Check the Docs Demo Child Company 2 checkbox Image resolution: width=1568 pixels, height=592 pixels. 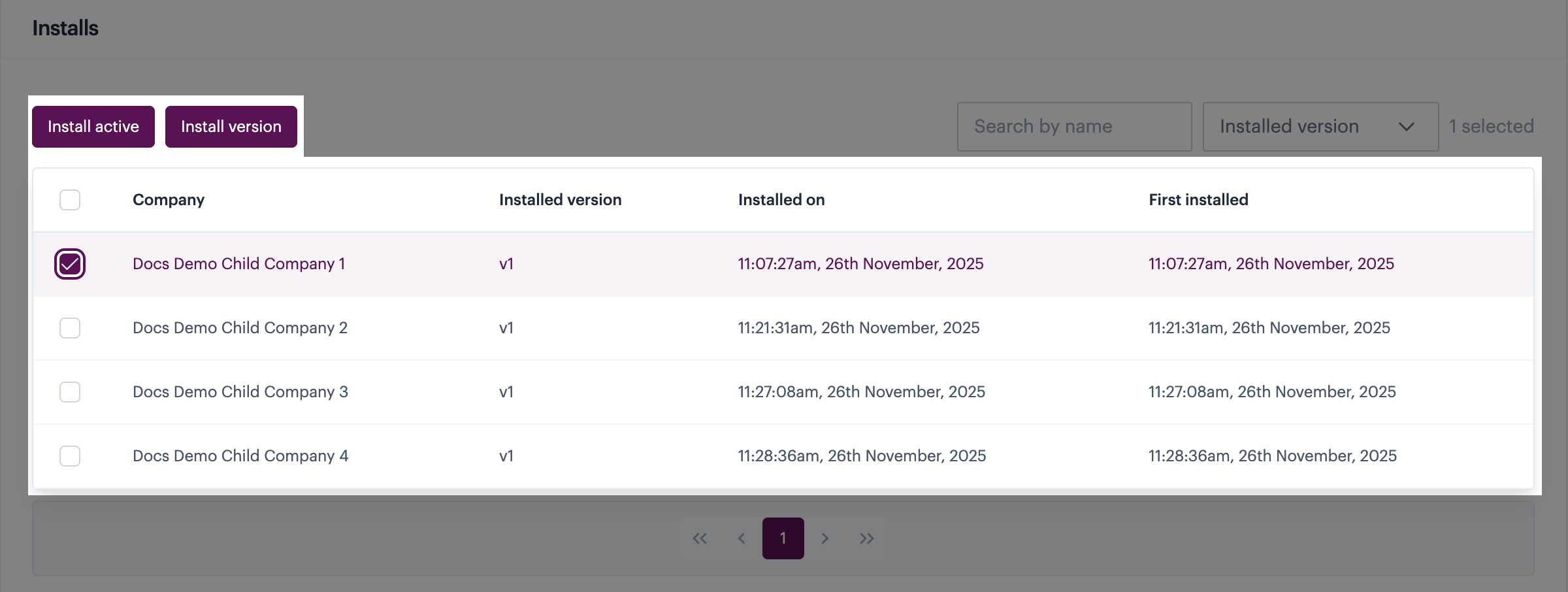pyautogui.click(x=70, y=328)
